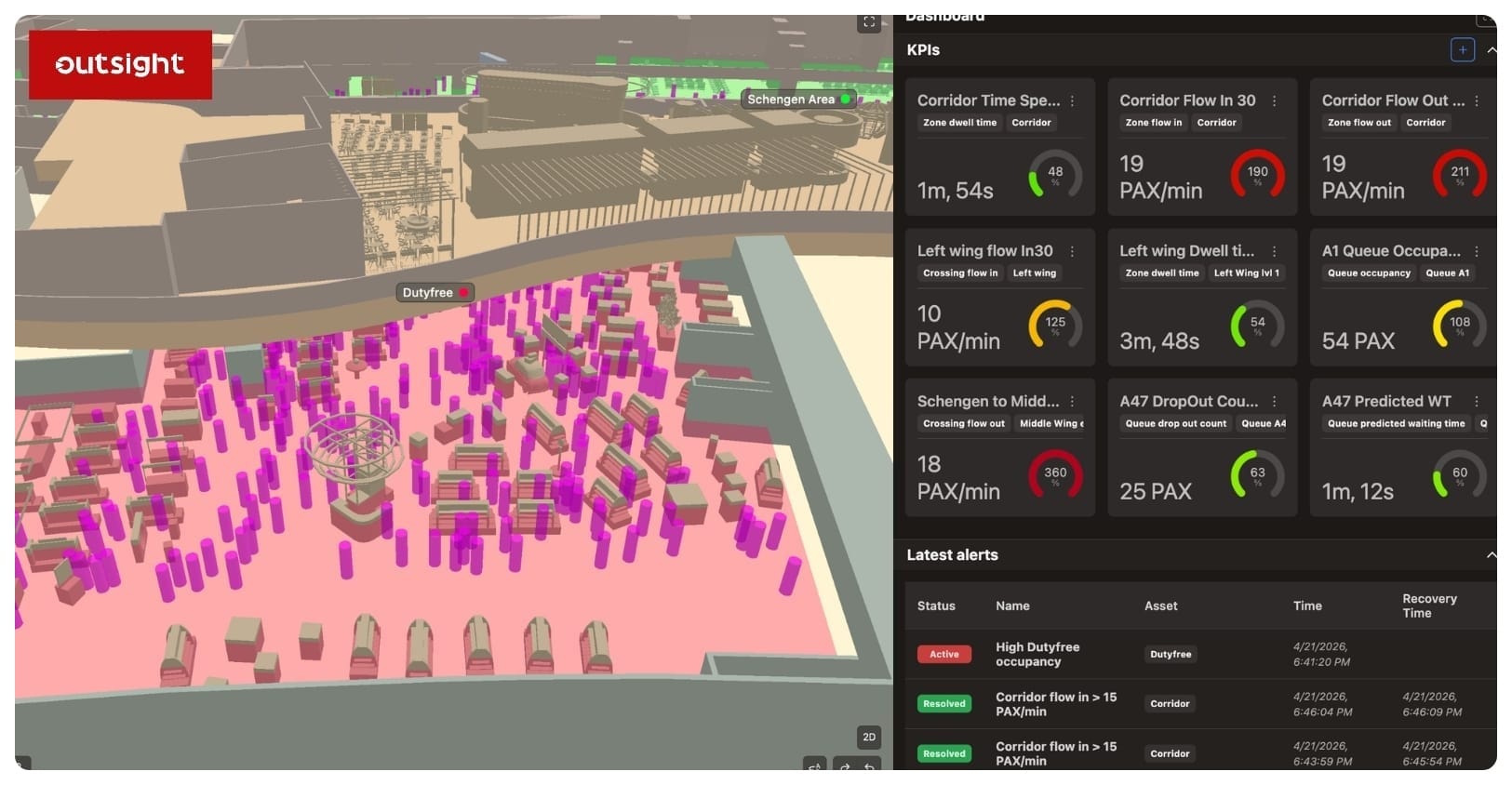Click the 1m, 12s value in A47 Predicted WT
The height and width of the screenshot is (785, 1512).
click(1358, 492)
